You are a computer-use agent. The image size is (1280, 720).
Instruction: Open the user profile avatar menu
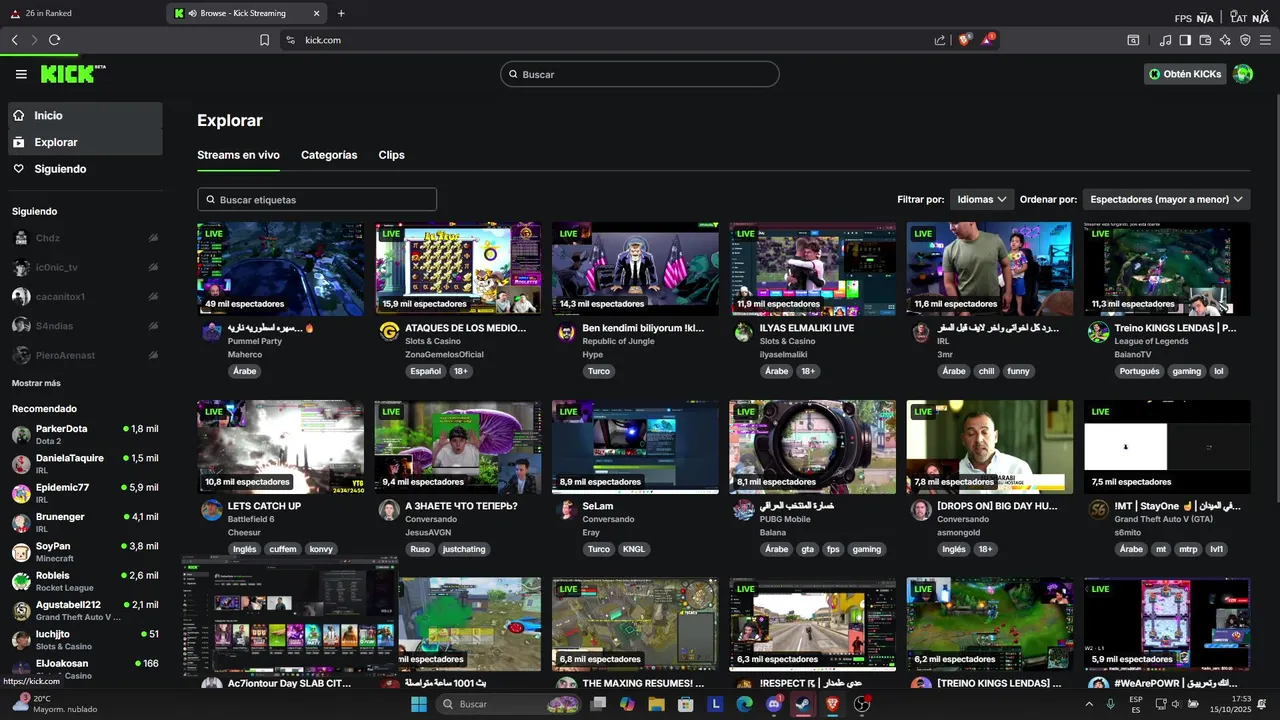coord(1243,74)
